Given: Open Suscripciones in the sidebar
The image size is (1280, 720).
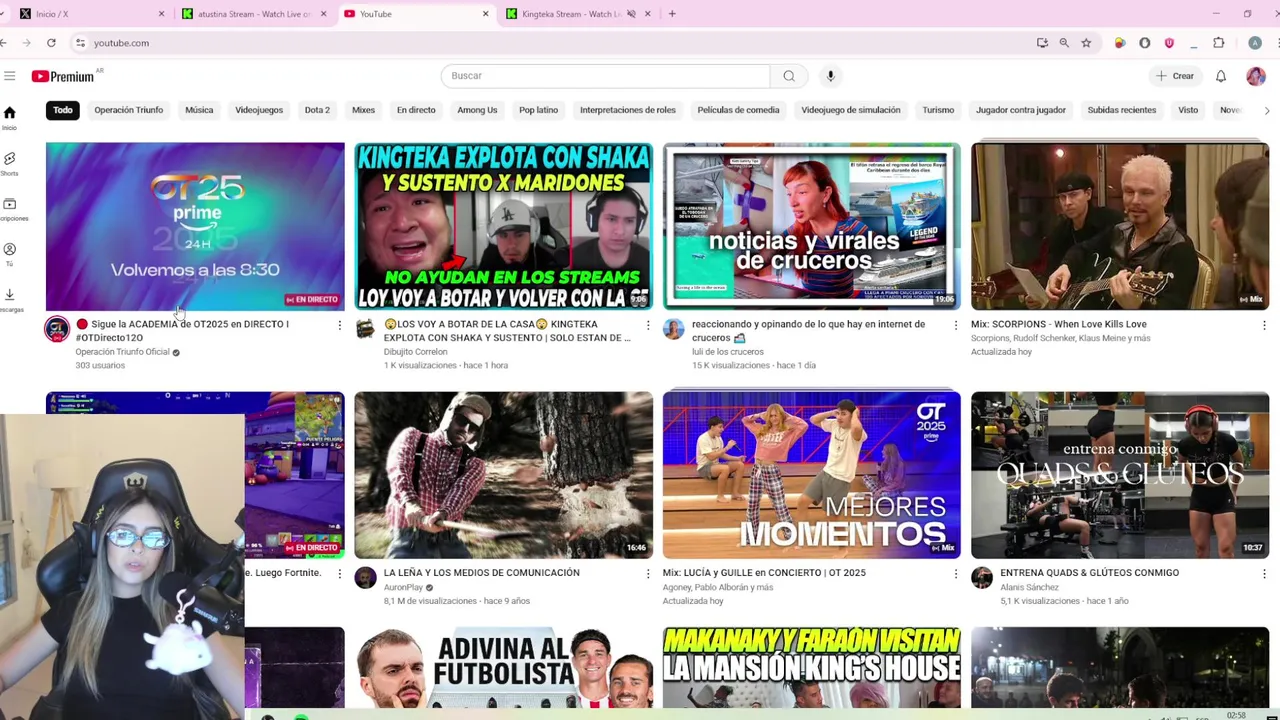Looking at the screenshot, I should tap(9, 208).
